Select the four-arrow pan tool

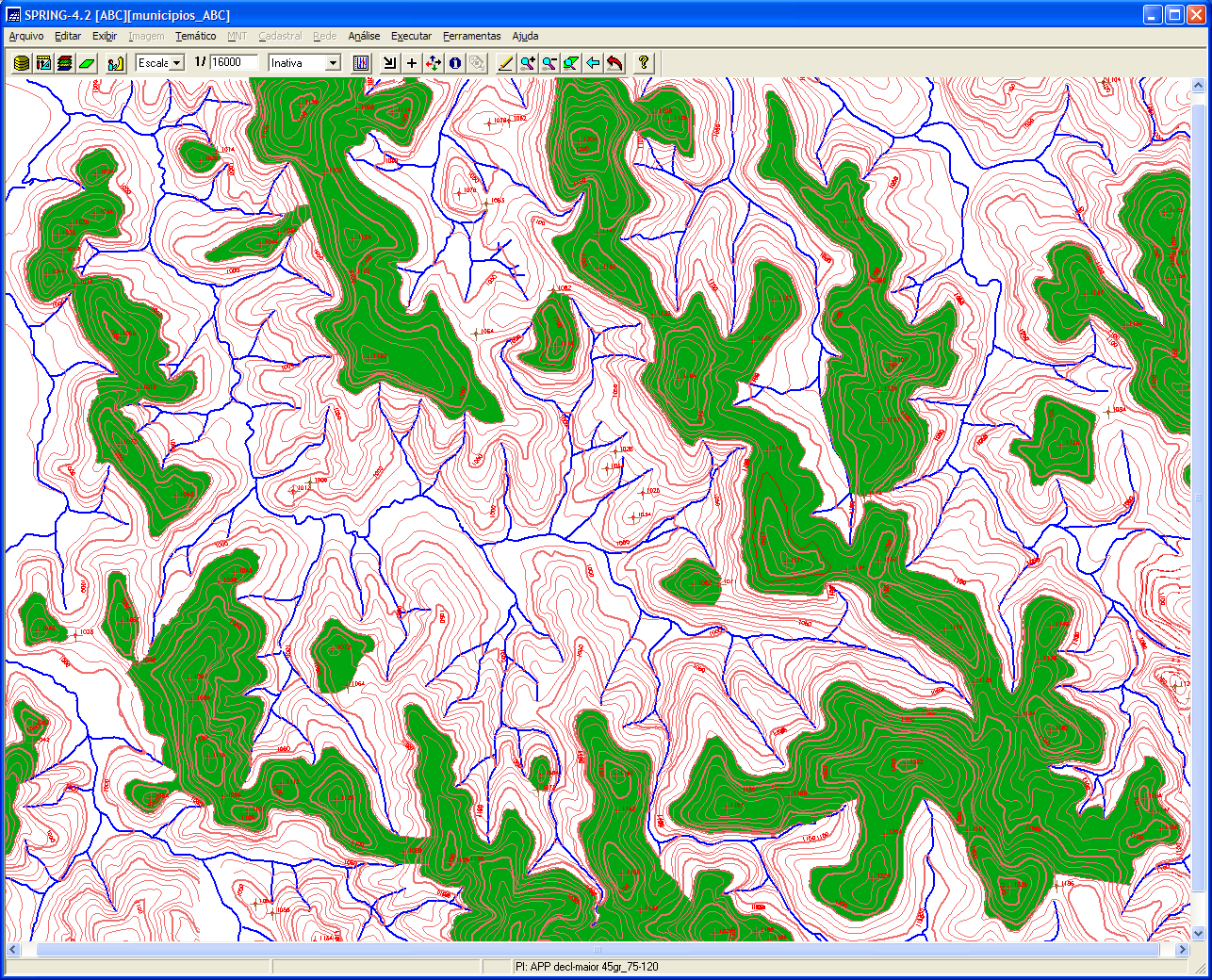click(434, 63)
